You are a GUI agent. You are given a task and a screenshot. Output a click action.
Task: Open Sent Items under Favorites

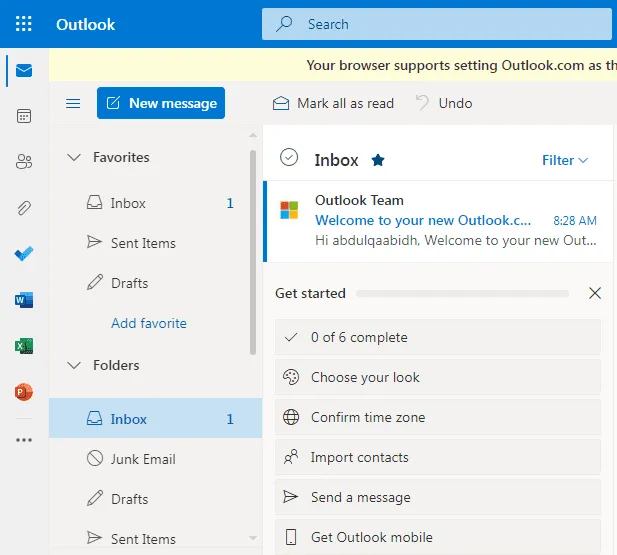155,243
